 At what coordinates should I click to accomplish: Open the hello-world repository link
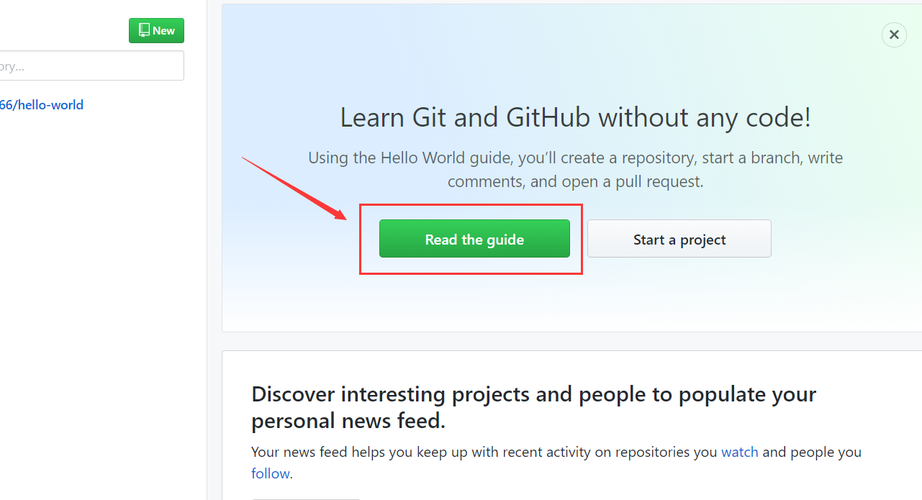(42, 105)
